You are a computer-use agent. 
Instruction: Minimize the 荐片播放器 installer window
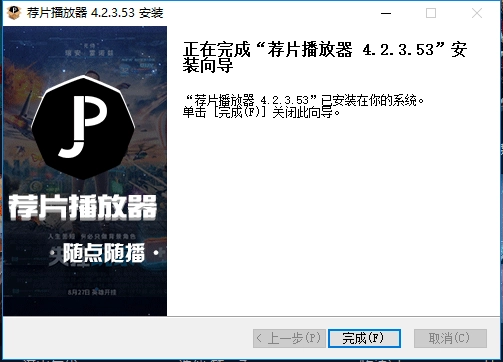tap(386, 13)
